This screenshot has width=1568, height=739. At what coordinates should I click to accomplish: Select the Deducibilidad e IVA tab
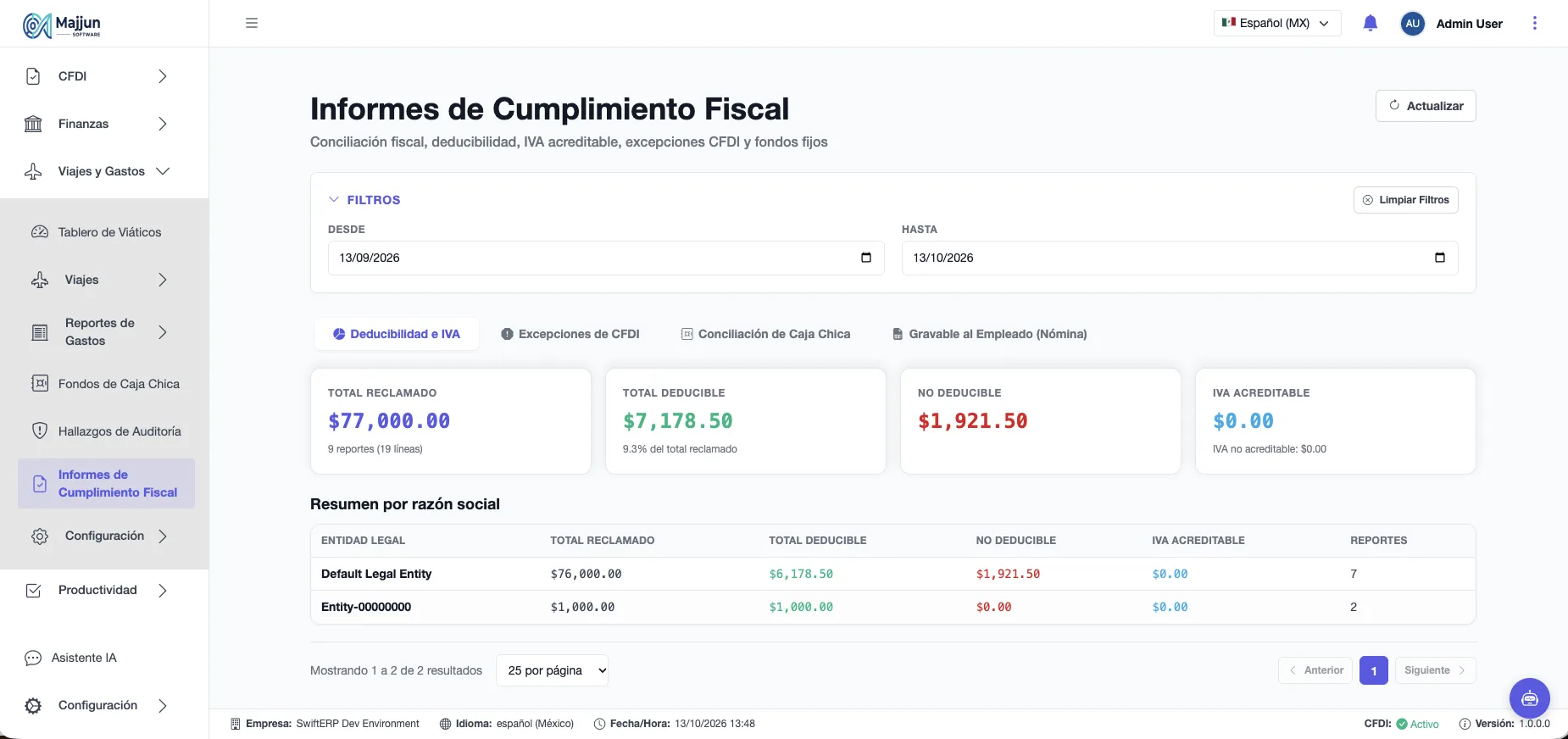(x=397, y=334)
